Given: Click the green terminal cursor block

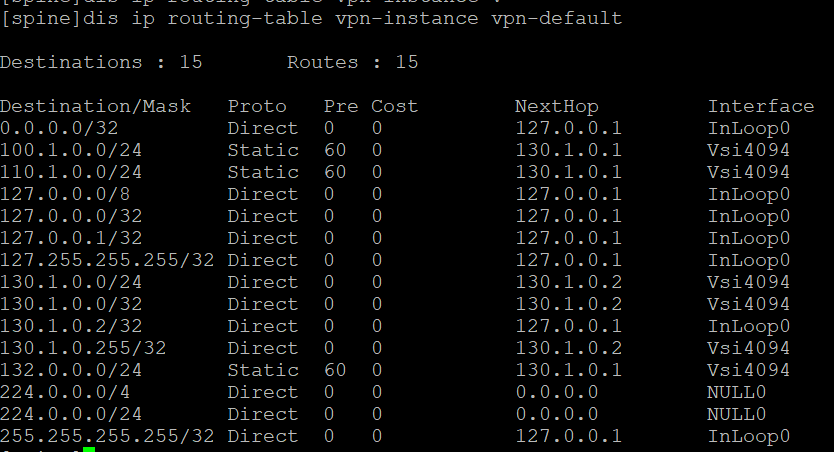Looking at the screenshot, I should click(89, 449).
